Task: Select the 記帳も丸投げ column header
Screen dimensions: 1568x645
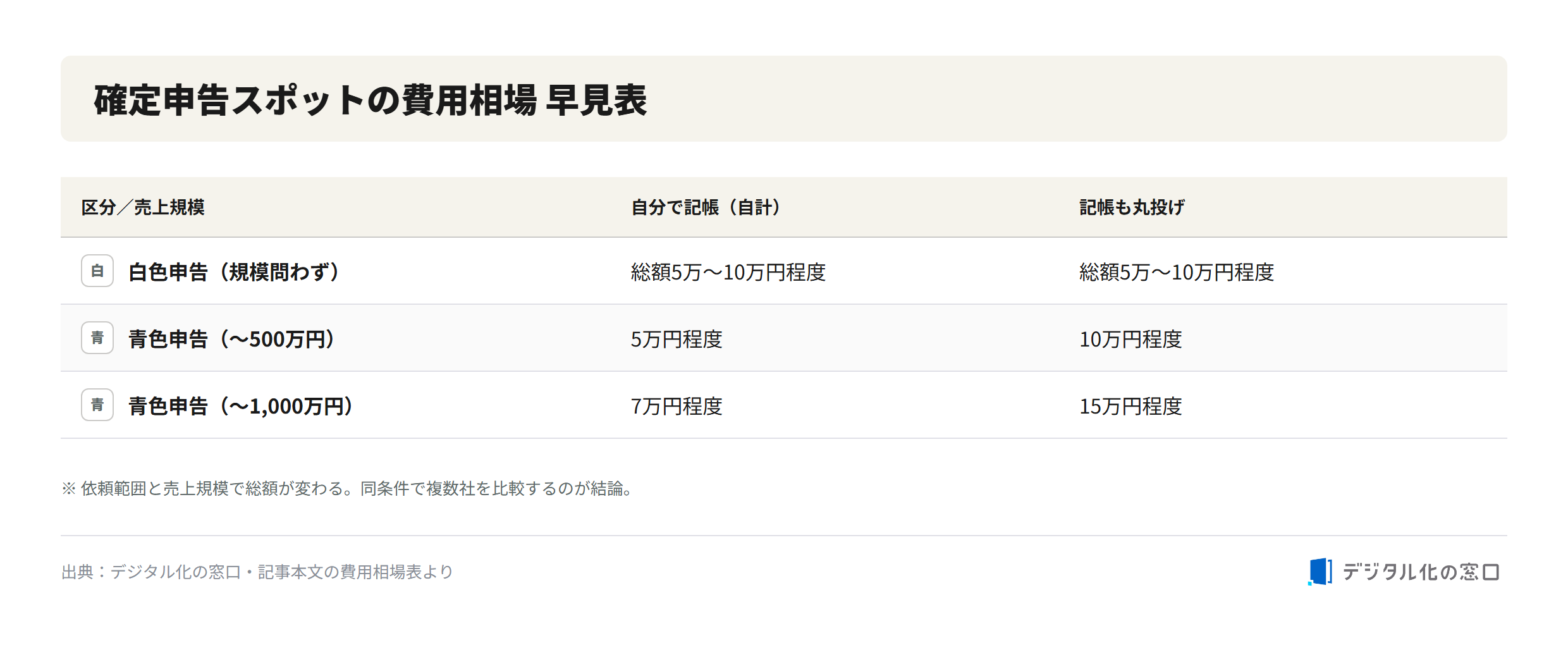Action: click(x=1132, y=207)
